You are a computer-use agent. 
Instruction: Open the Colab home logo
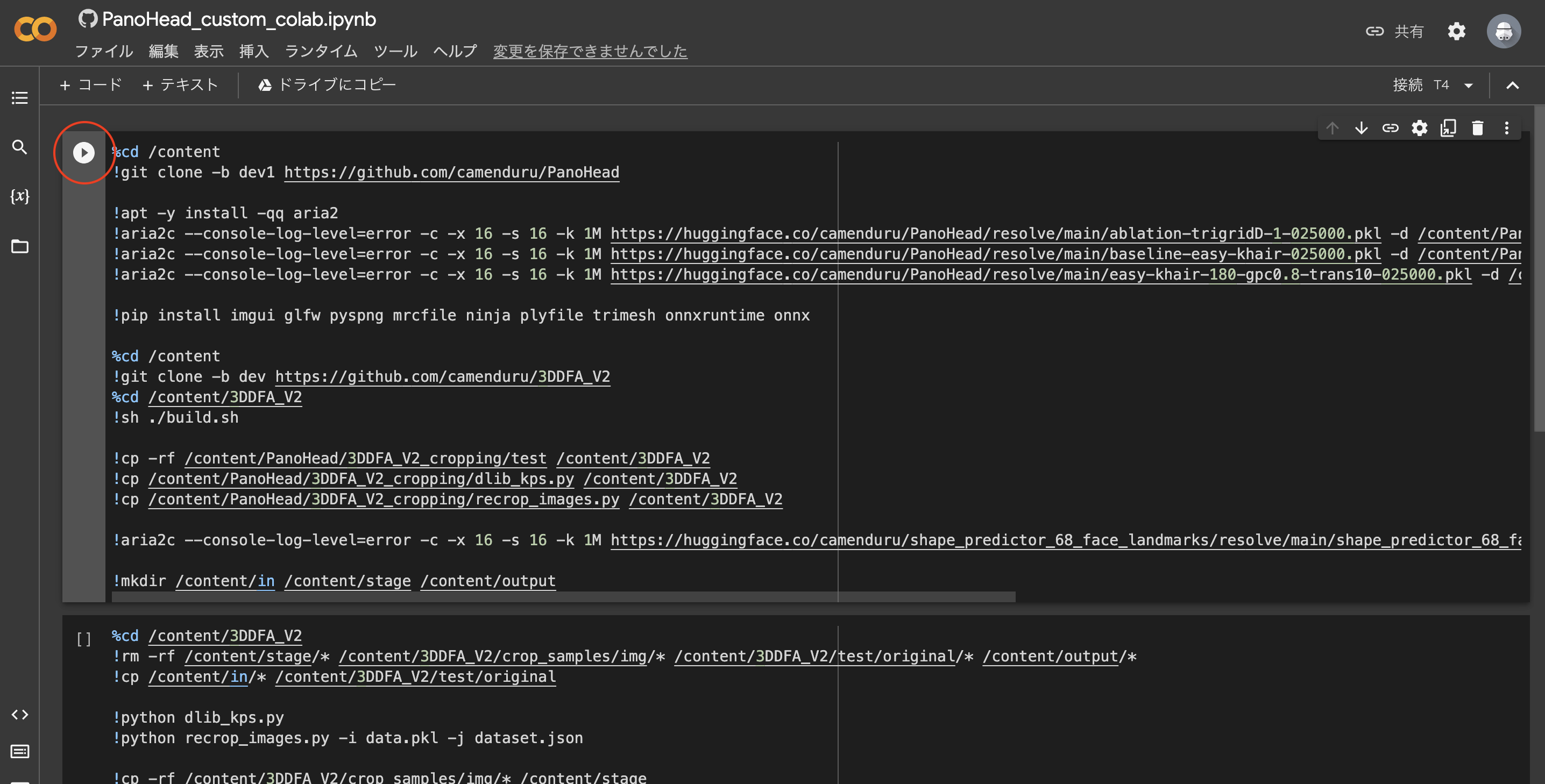click(36, 29)
